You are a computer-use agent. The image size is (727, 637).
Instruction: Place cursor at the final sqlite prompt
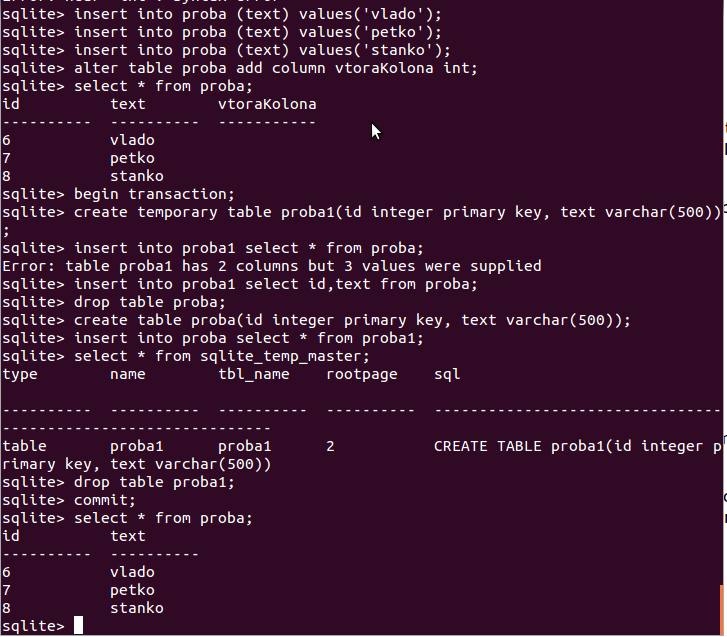(x=78, y=625)
